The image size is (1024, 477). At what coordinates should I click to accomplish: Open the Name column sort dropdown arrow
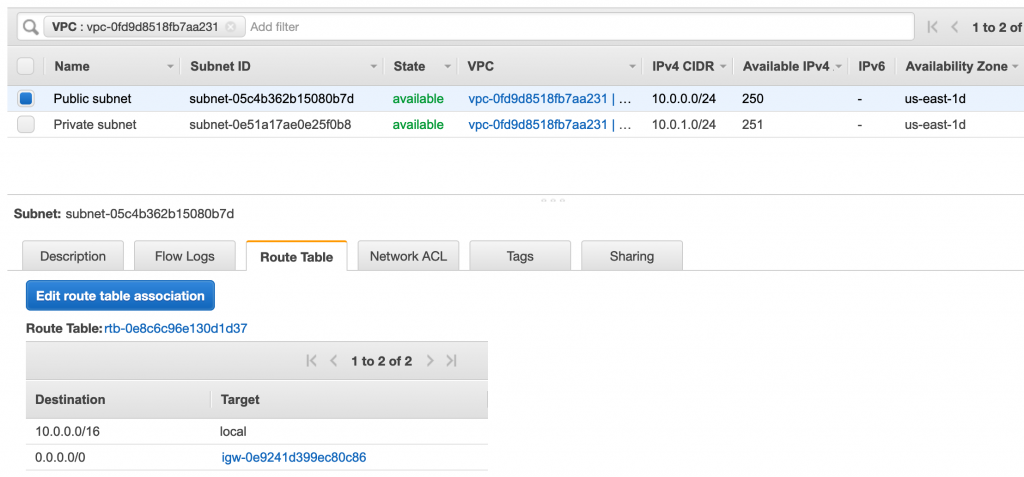(170, 67)
